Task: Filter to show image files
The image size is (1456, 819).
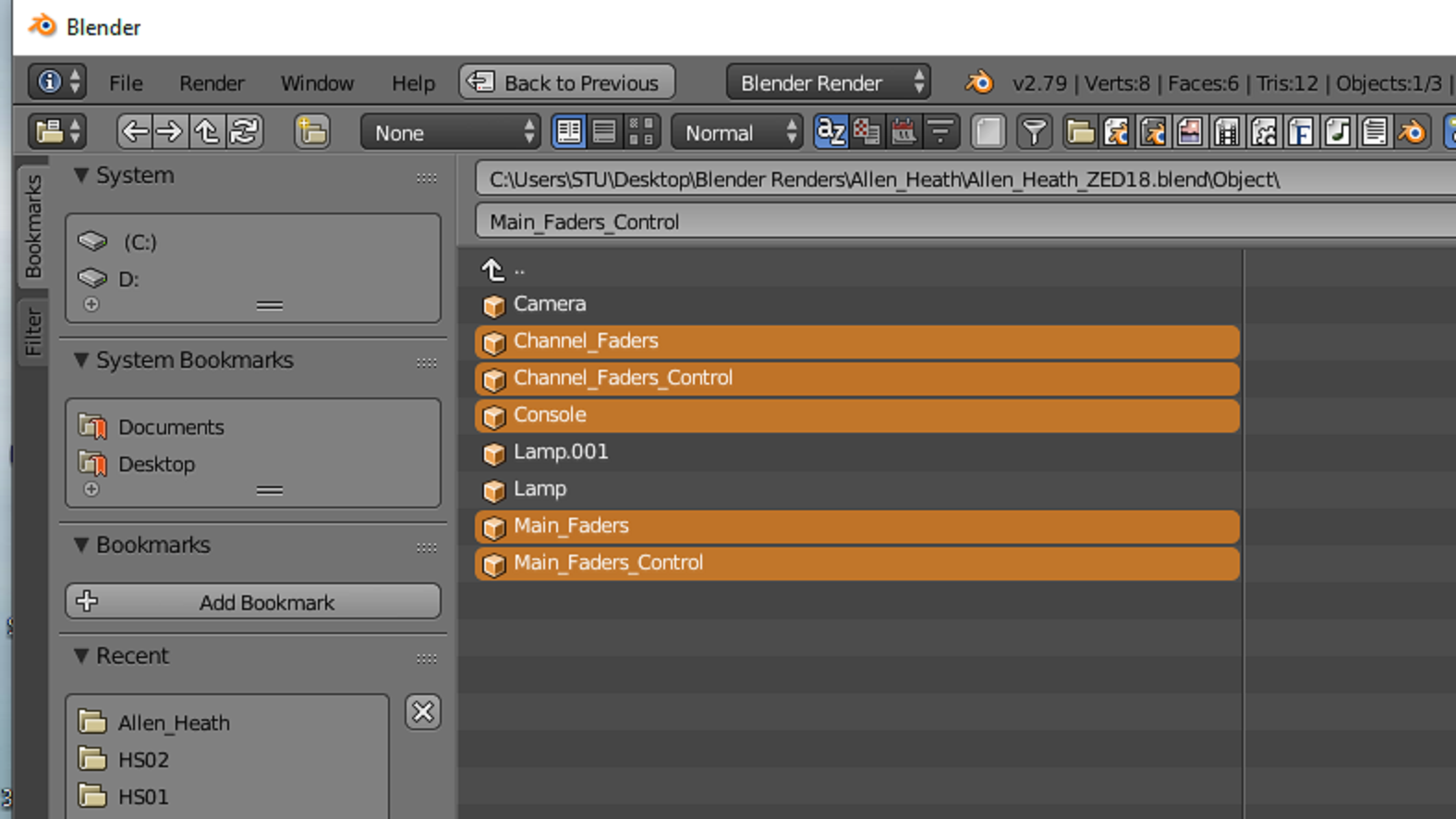Action: pyautogui.click(x=1190, y=132)
